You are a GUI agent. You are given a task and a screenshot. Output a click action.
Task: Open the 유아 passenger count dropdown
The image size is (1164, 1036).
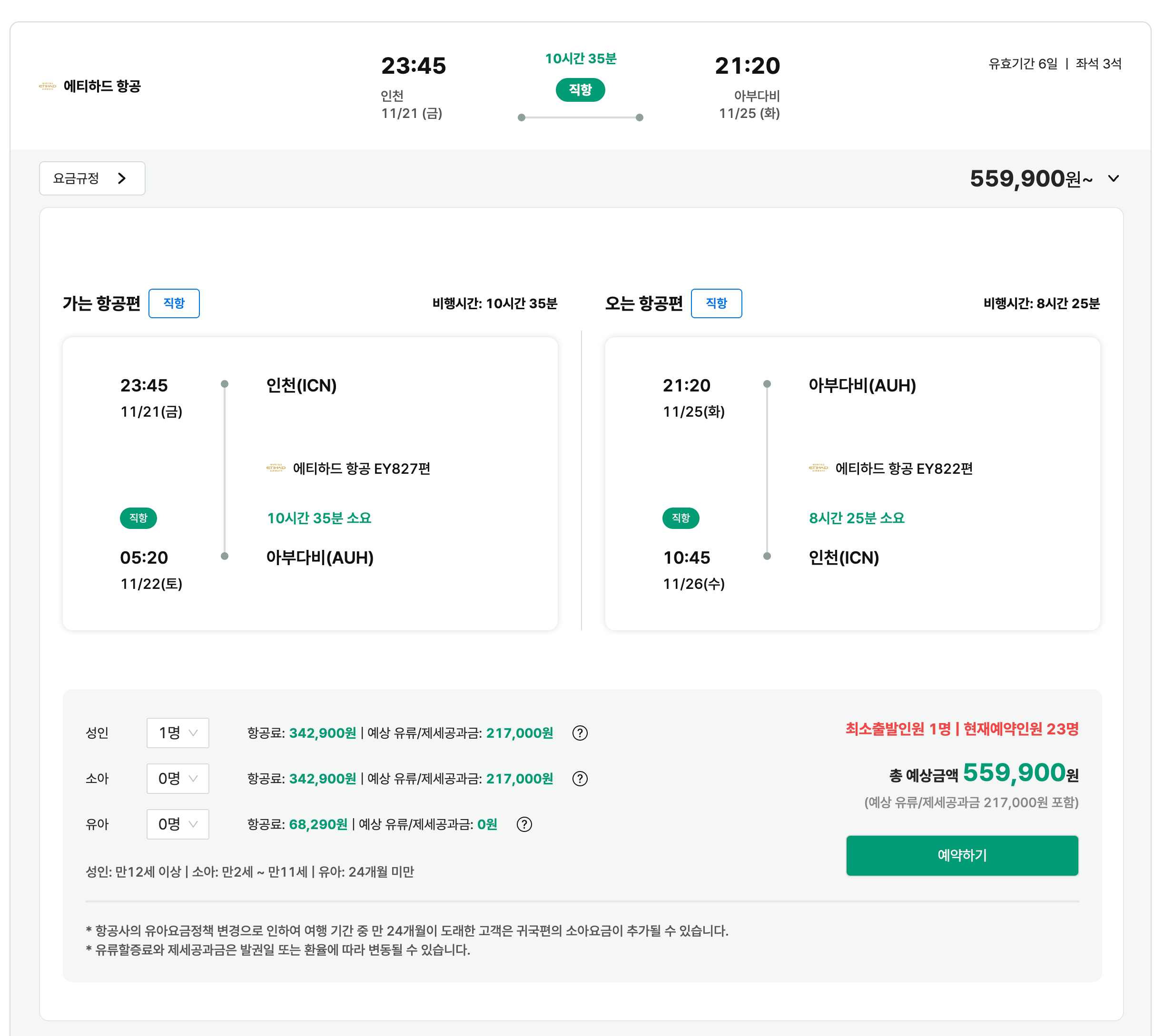178,824
